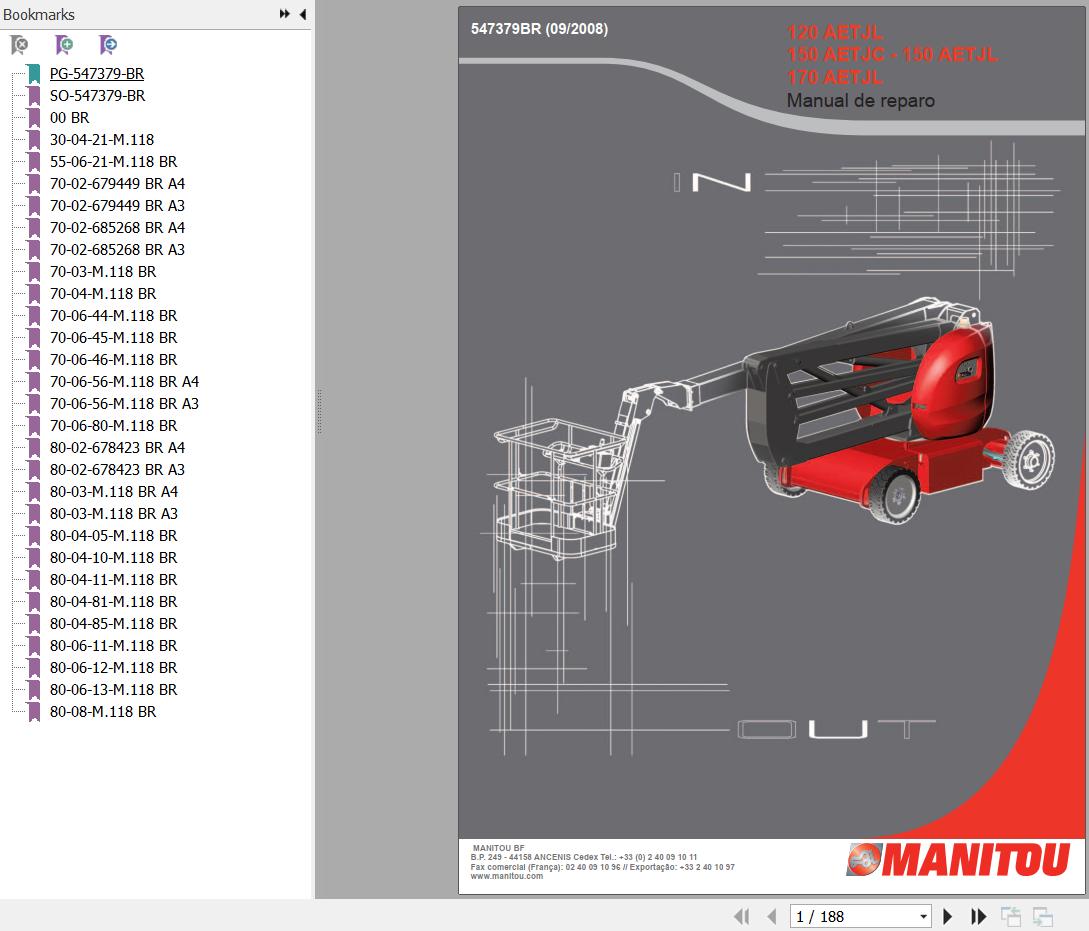1089x931 pixels.
Task: Go to bookmark 70-04-M.118 BR
Action: pyautogui.click(x=103, y=294)
